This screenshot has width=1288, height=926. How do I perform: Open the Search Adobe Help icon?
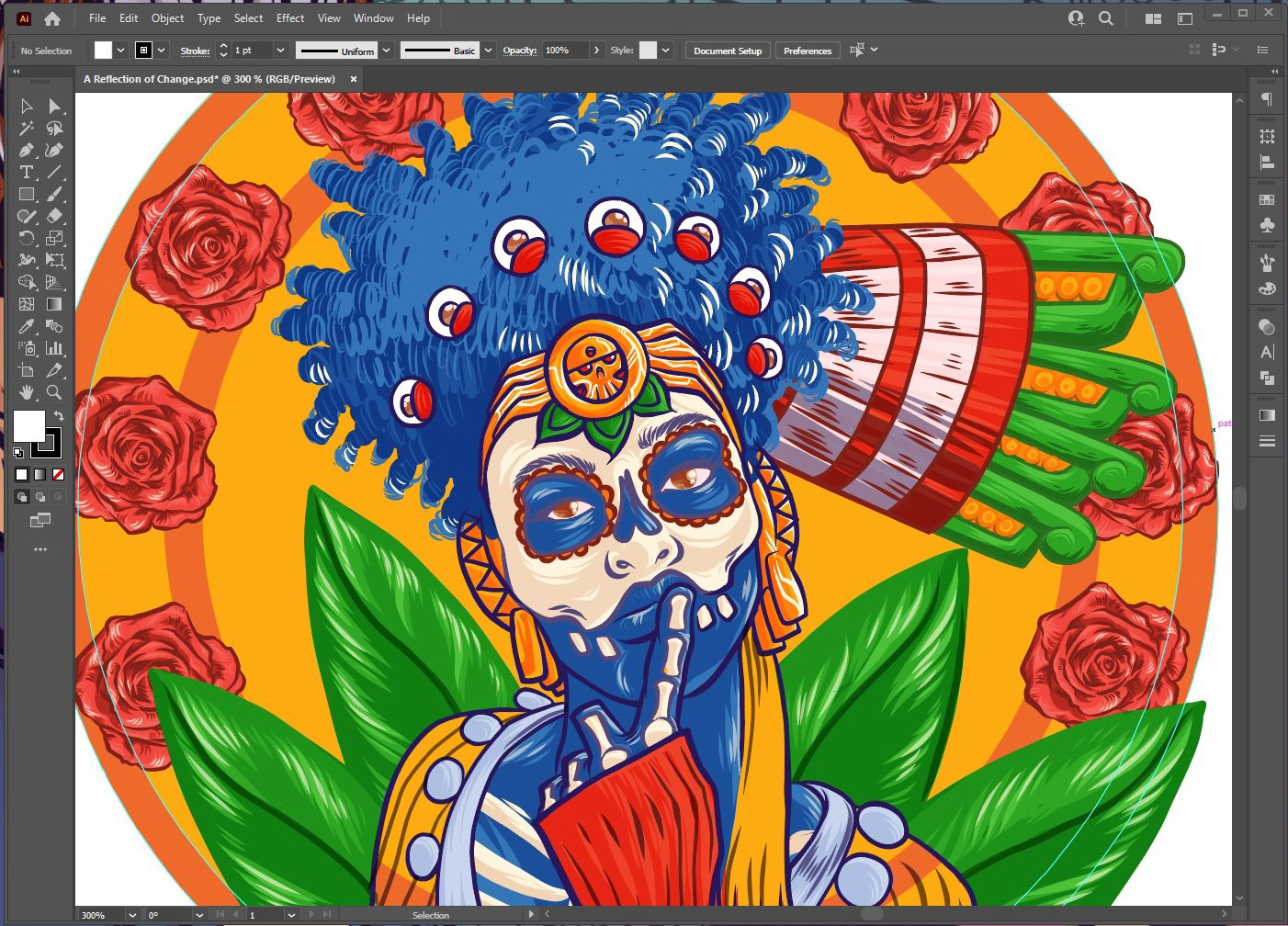[1106, 17]
